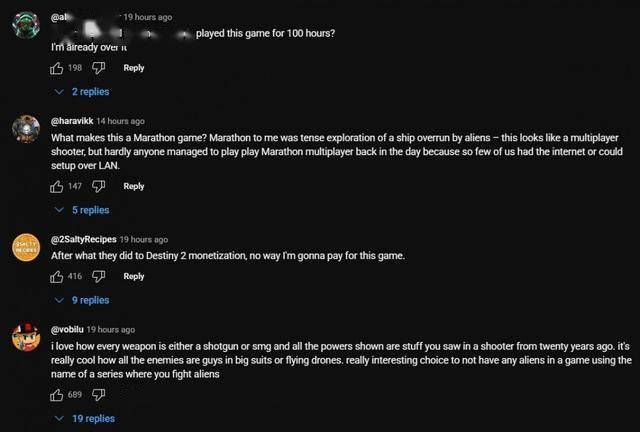Like @vobilu's comment with 689 likes
The image size is (640, 432).
56,395
